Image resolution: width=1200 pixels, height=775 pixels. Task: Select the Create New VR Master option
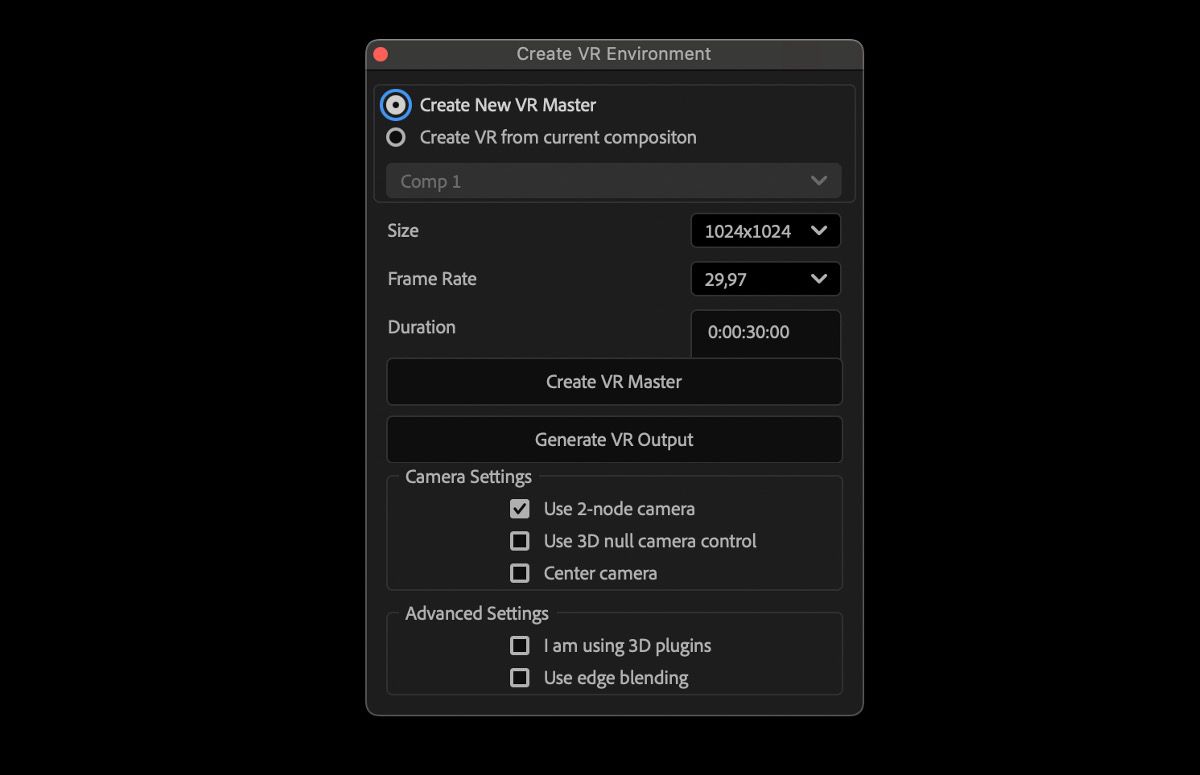click(x=397, y=105)
